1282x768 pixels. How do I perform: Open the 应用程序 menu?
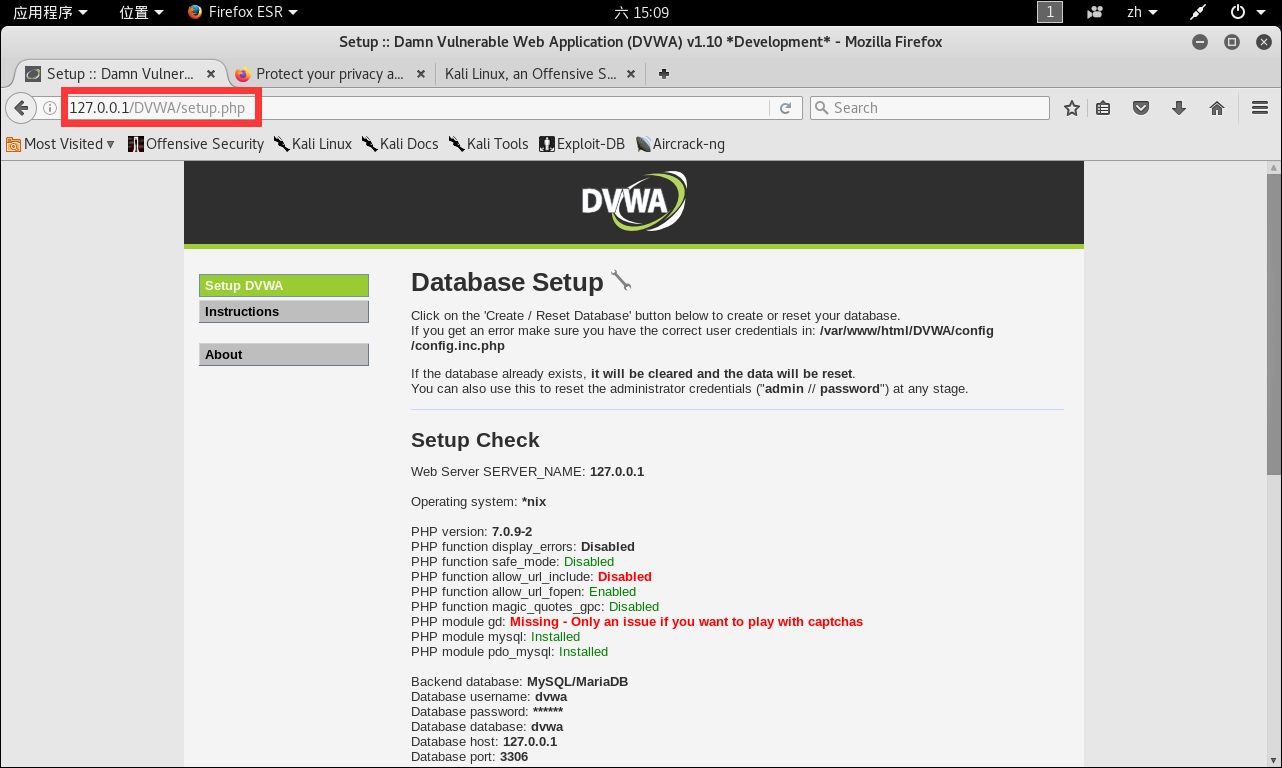[x=46, y=12]
